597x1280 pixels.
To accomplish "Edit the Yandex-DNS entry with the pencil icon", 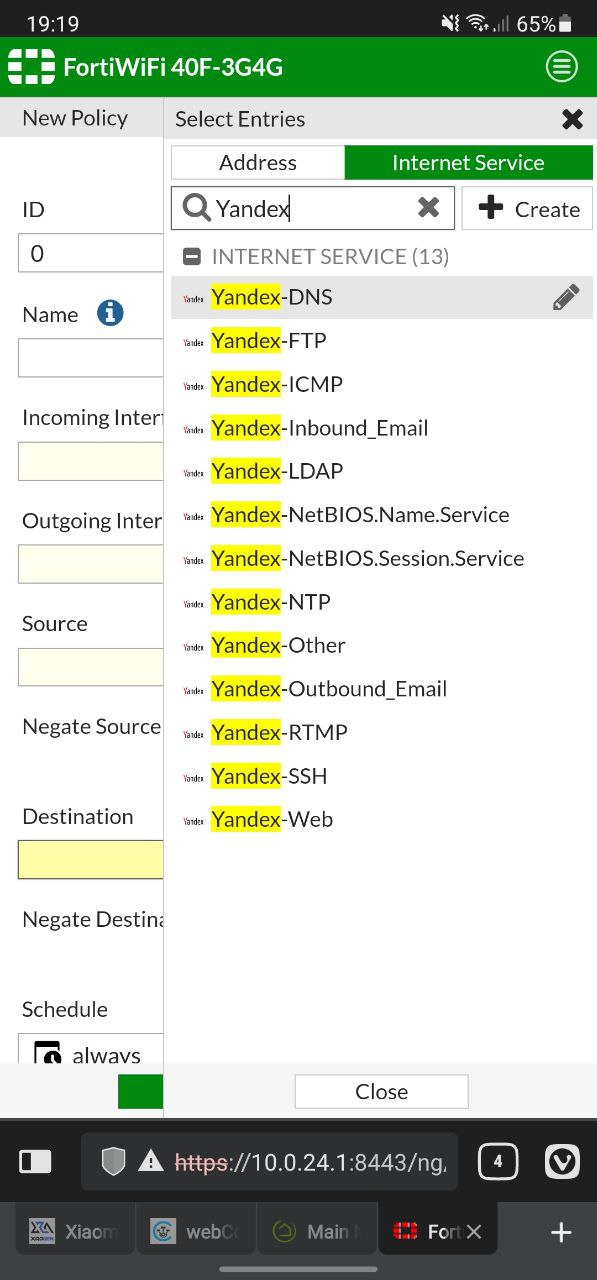I will click(x=565, y=297).
